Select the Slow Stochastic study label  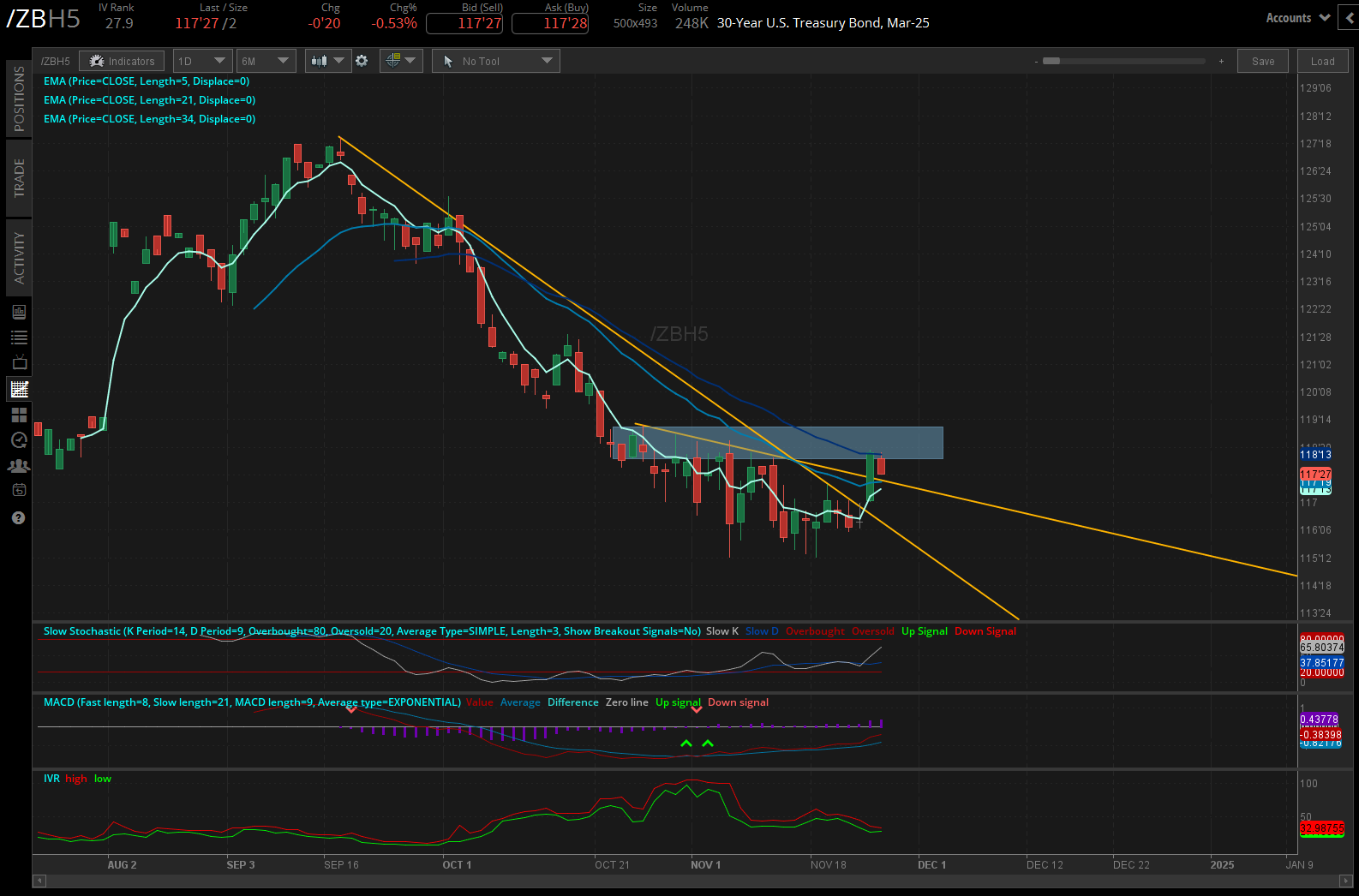[372, 631]
